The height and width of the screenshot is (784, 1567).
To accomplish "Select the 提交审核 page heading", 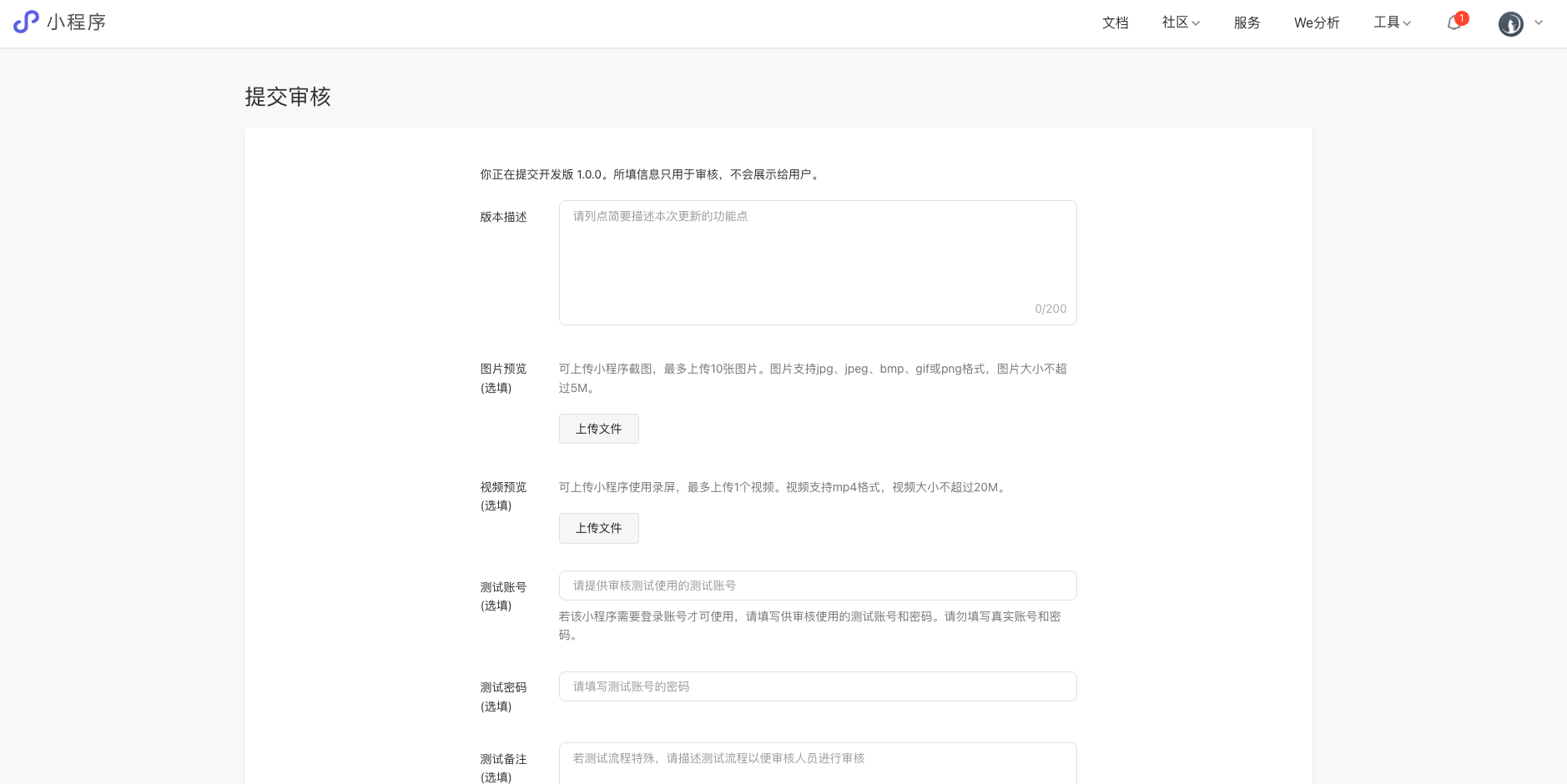I will point(288,97).
